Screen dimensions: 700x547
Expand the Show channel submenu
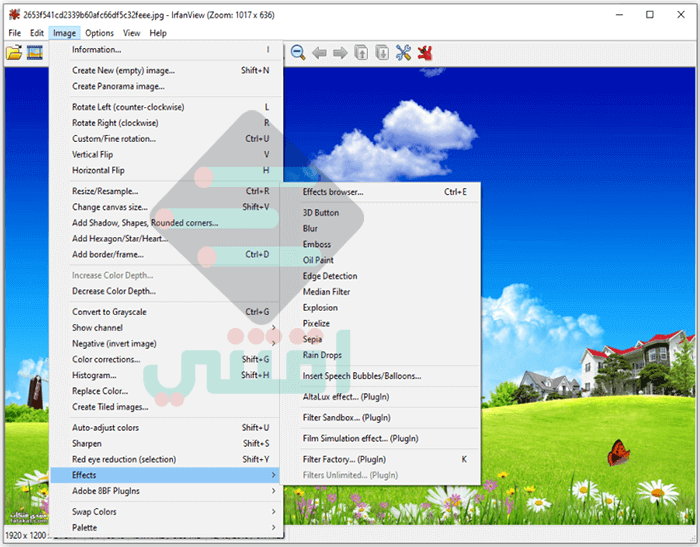coord(166,328)
